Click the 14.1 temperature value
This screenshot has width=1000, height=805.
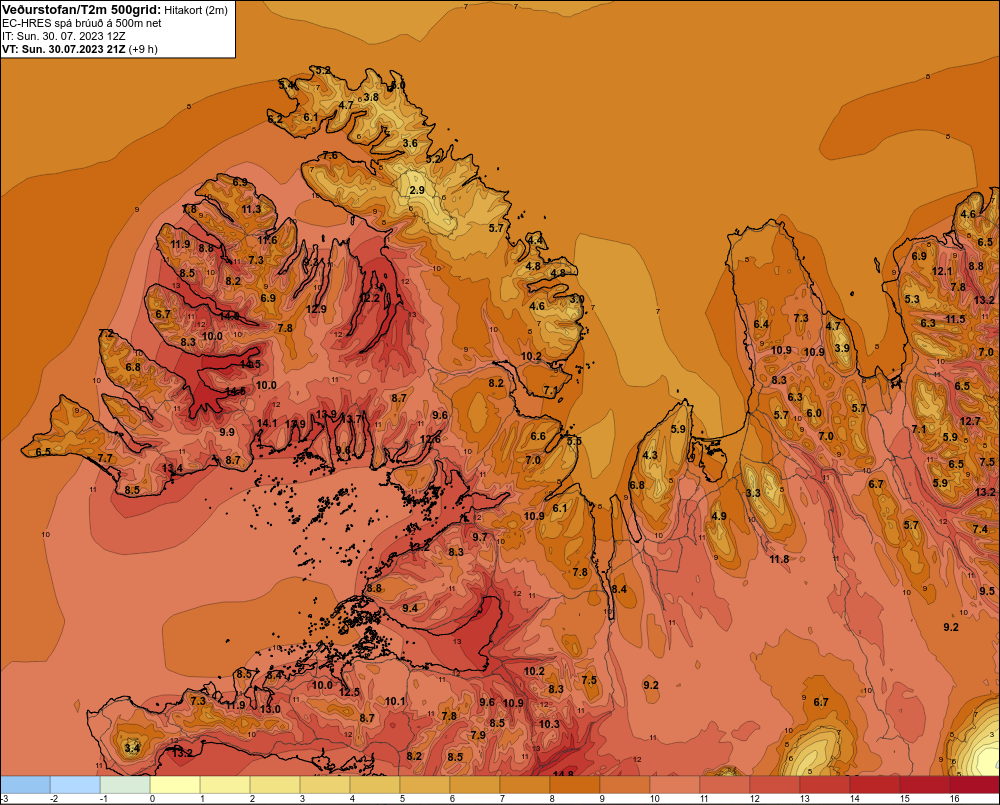(267, 423)
